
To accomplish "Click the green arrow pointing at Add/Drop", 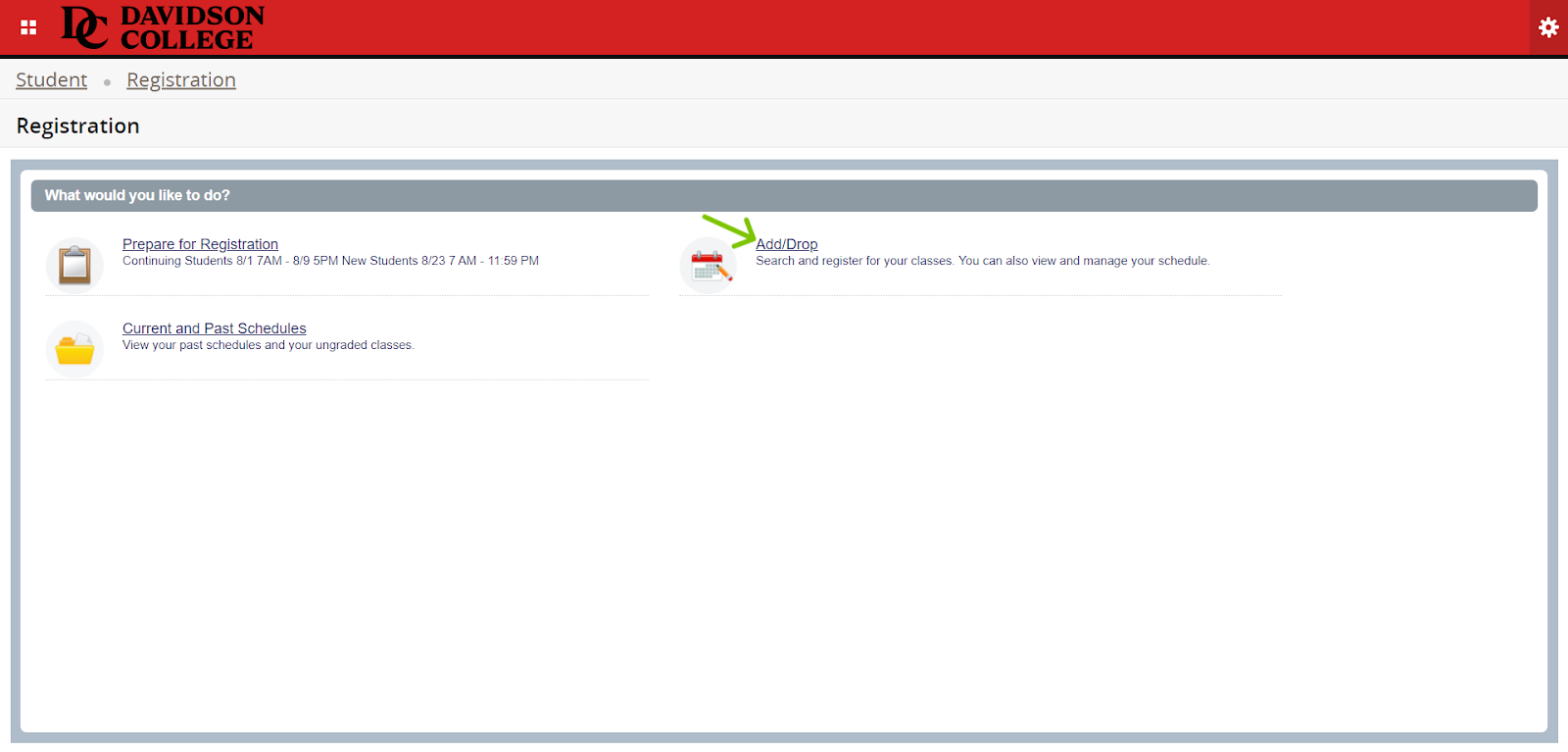I will pos(729,231).
